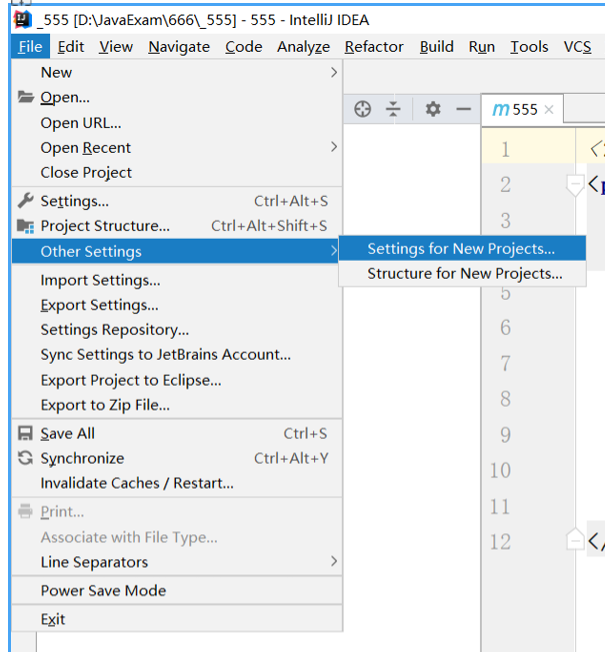Open Project Structure... entry

click(x=177, y=226)
